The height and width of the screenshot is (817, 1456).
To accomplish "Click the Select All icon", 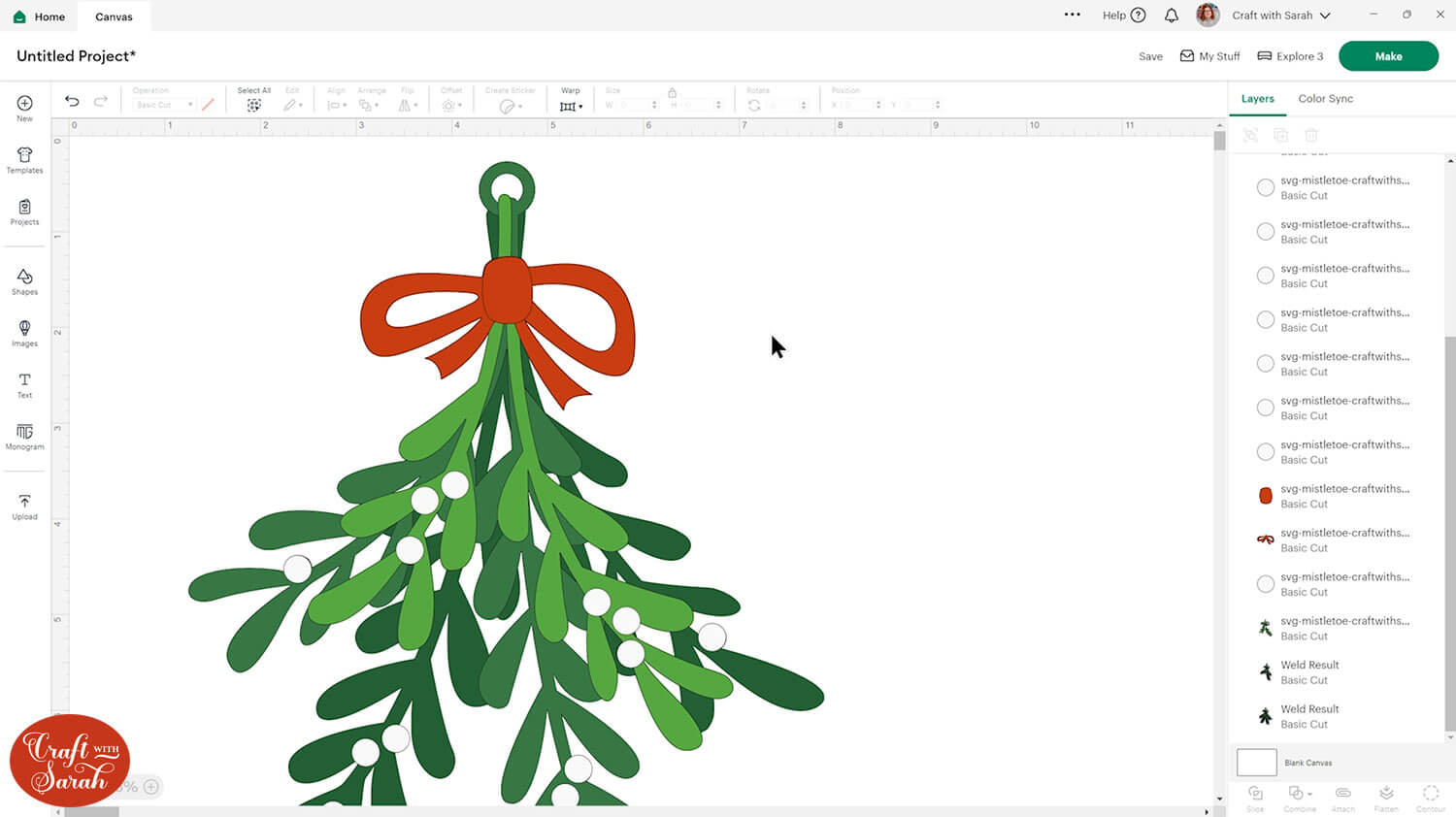I will [253, 105].
